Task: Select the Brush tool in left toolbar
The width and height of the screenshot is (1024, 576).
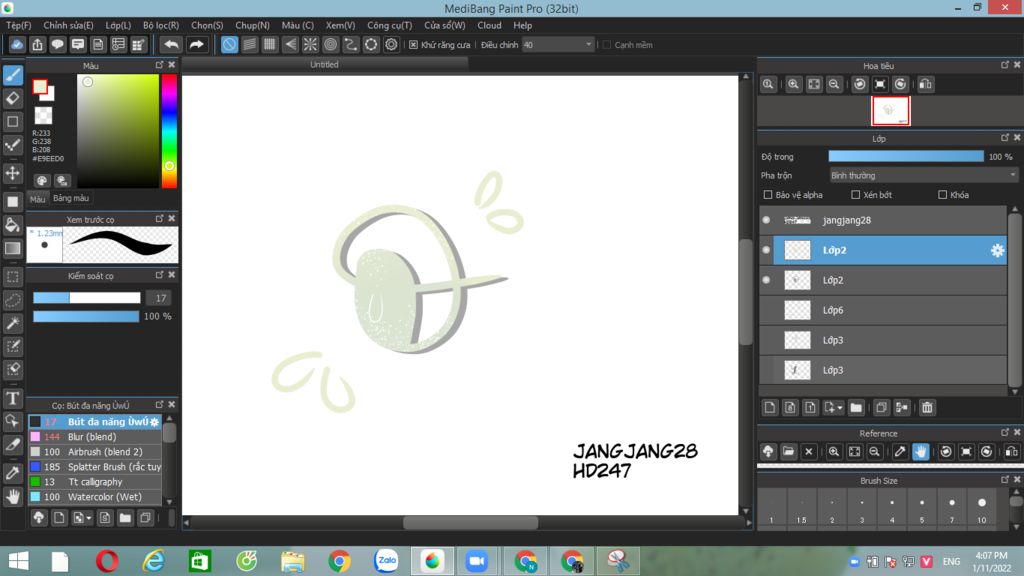Action: (x=12, y=75)
